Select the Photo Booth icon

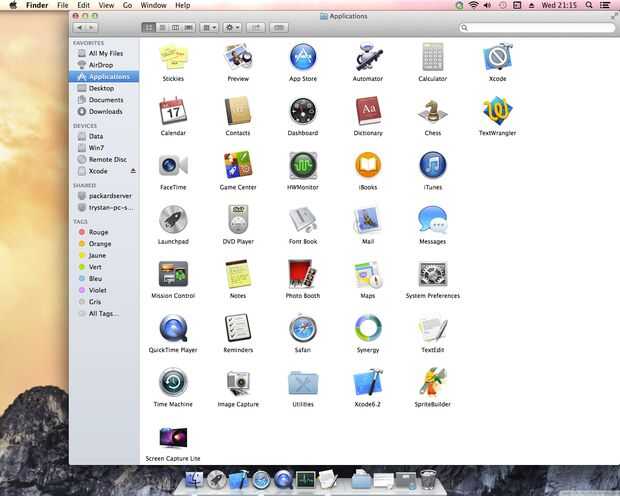[303, 275]
